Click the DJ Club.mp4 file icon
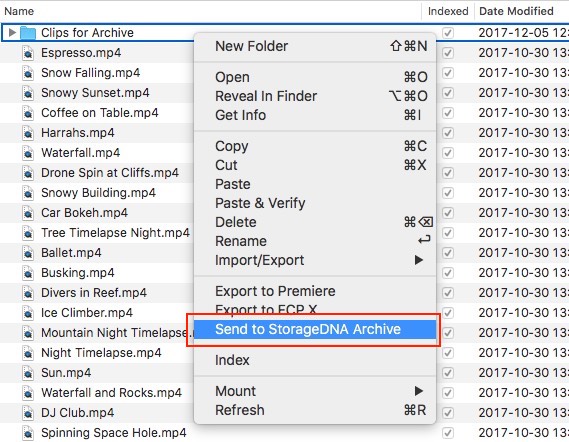 tap(28, 413)
